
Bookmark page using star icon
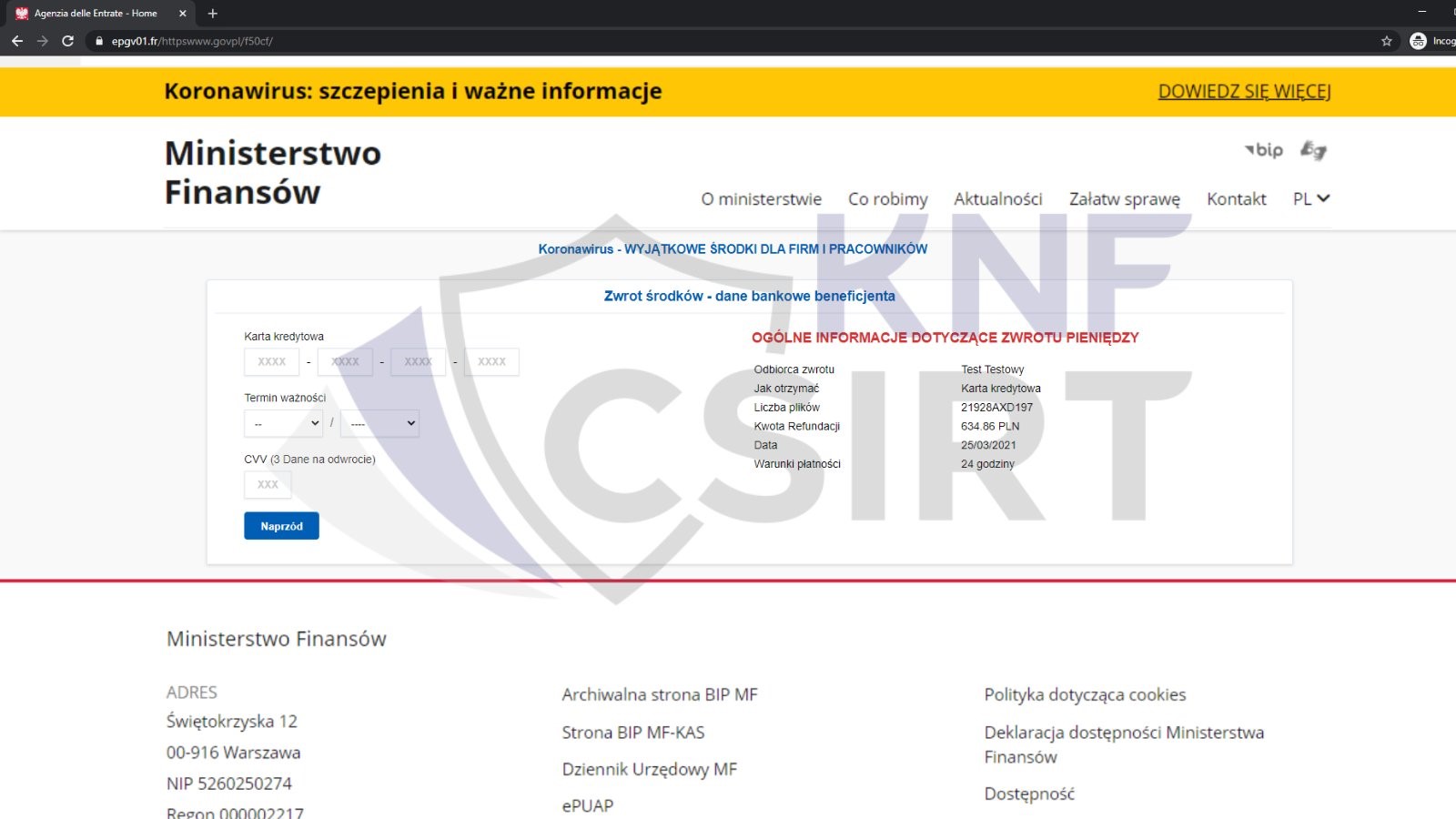tap(1386, 41)
